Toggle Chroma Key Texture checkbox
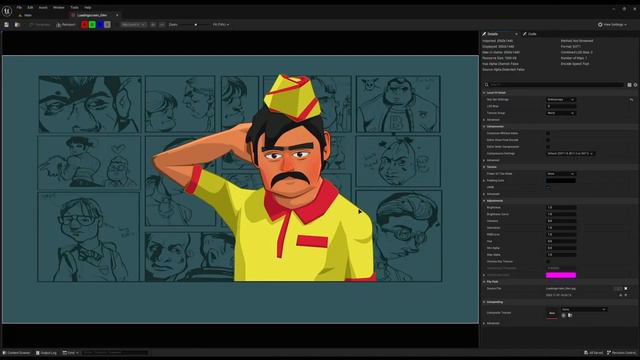The image size is (640, 360). [x=548, y=262]
